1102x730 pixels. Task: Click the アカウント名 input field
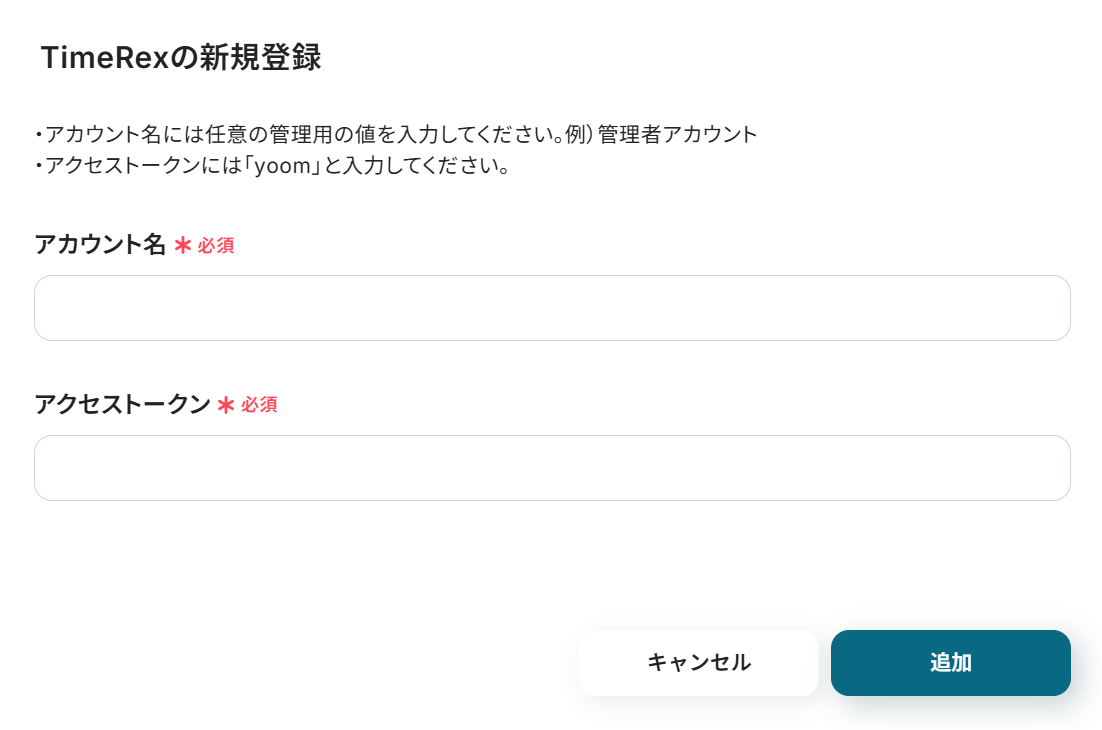coord(552,308)
